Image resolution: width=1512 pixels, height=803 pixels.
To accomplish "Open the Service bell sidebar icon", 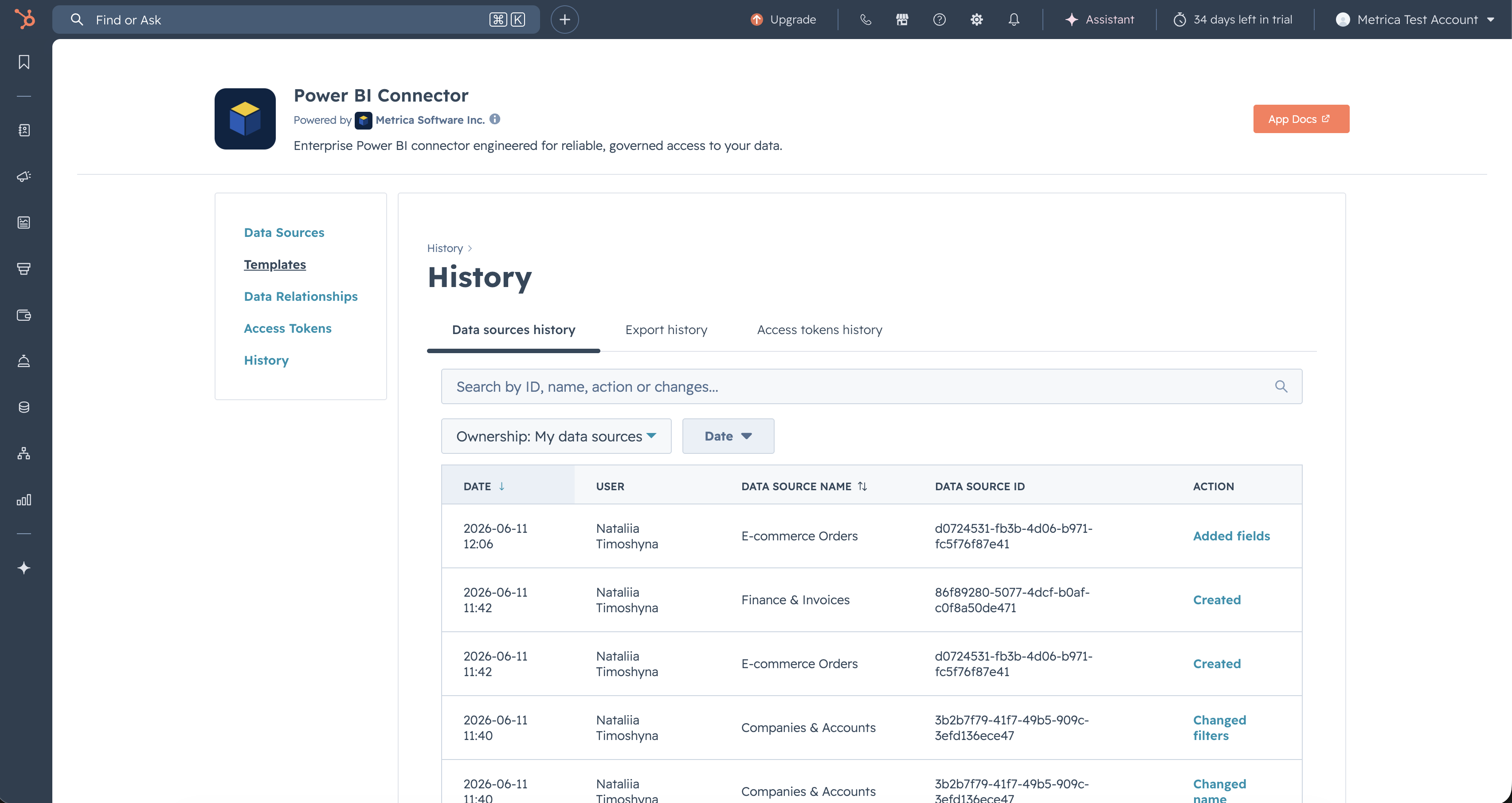I will click(x=24, y=361).
